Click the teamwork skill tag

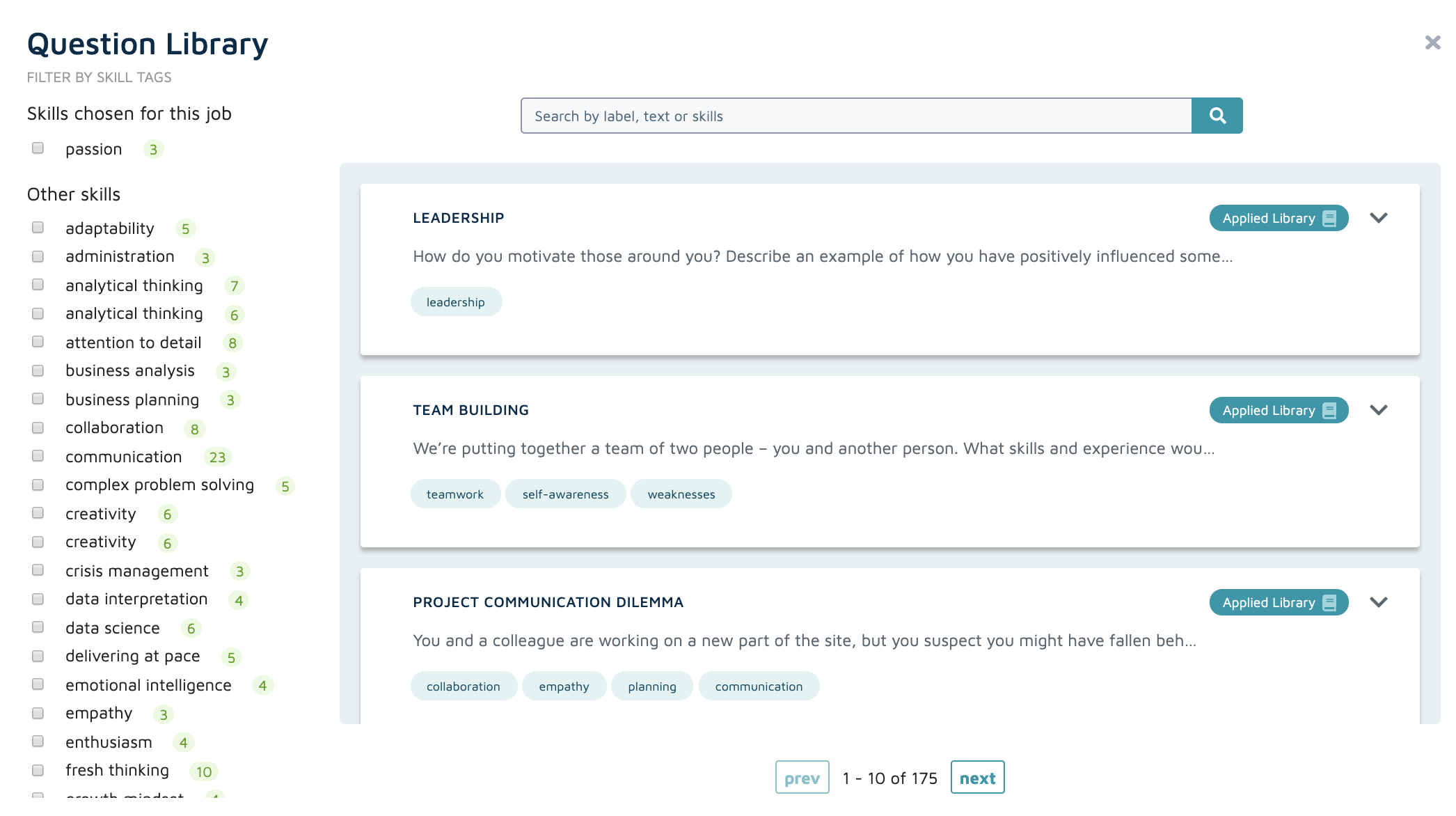[455, 494]
